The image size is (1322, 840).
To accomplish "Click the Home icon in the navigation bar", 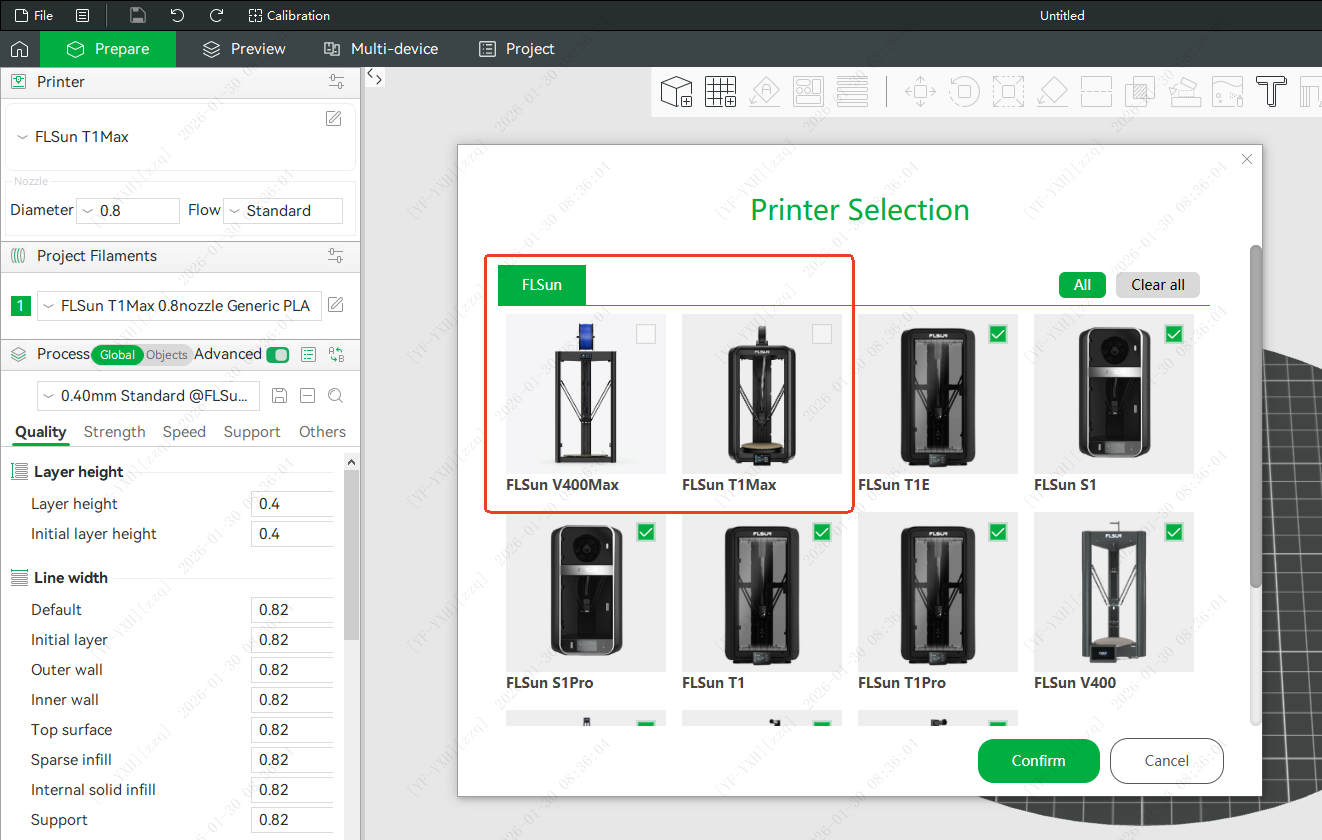I will tap(19, 49).
